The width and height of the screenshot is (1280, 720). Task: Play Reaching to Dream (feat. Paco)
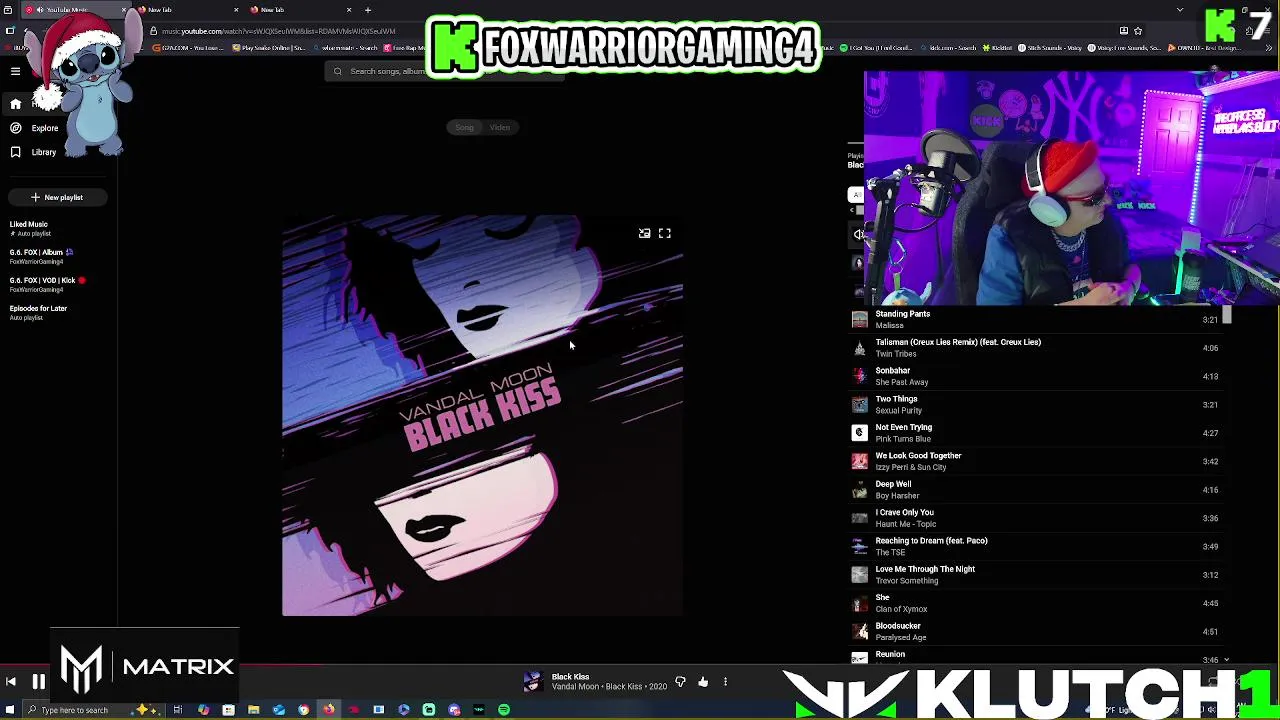coord(1038,546)
